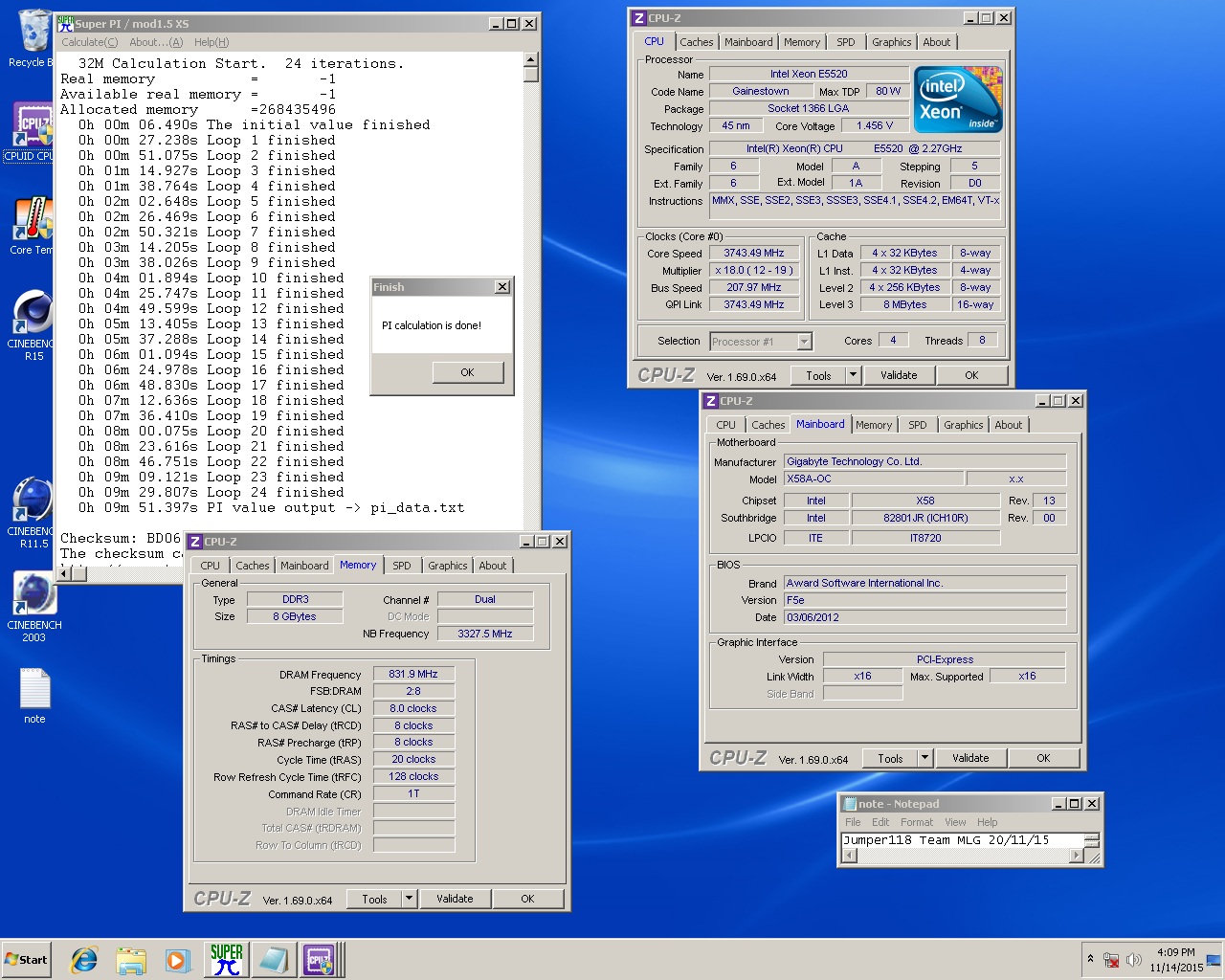1225x980 pixels.
Task: Click the network disconnected tray icon
Action: click(x=1111, y=960)
